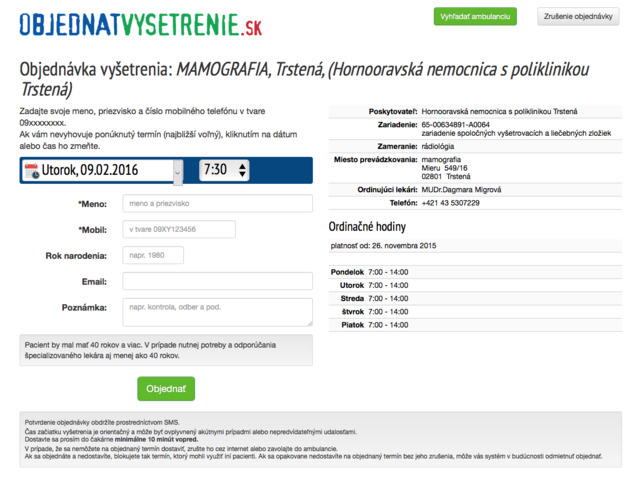This screenshot has width=640, height=487.
Task: Click the facility code 65-00634891-A0064
Action: pos(456,125)
